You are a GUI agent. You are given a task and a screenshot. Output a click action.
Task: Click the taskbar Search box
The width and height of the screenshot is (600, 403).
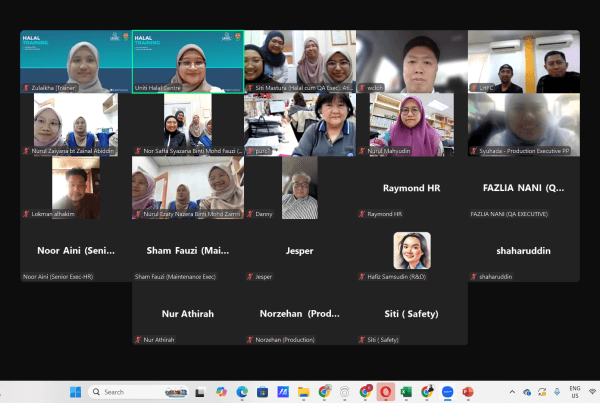(x=139, y=392)
